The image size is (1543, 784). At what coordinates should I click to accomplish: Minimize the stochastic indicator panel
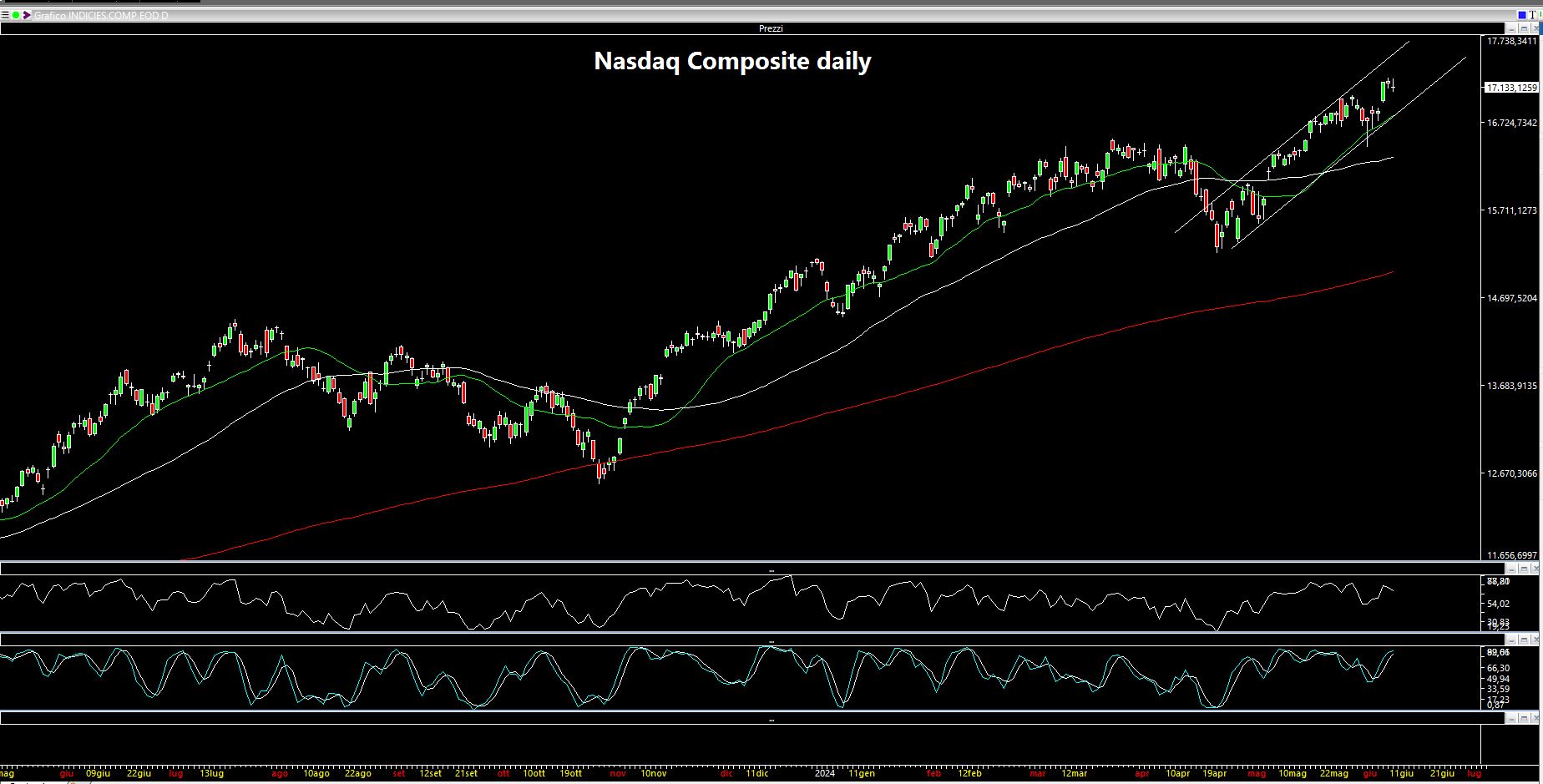click(x=1511, y=640)
